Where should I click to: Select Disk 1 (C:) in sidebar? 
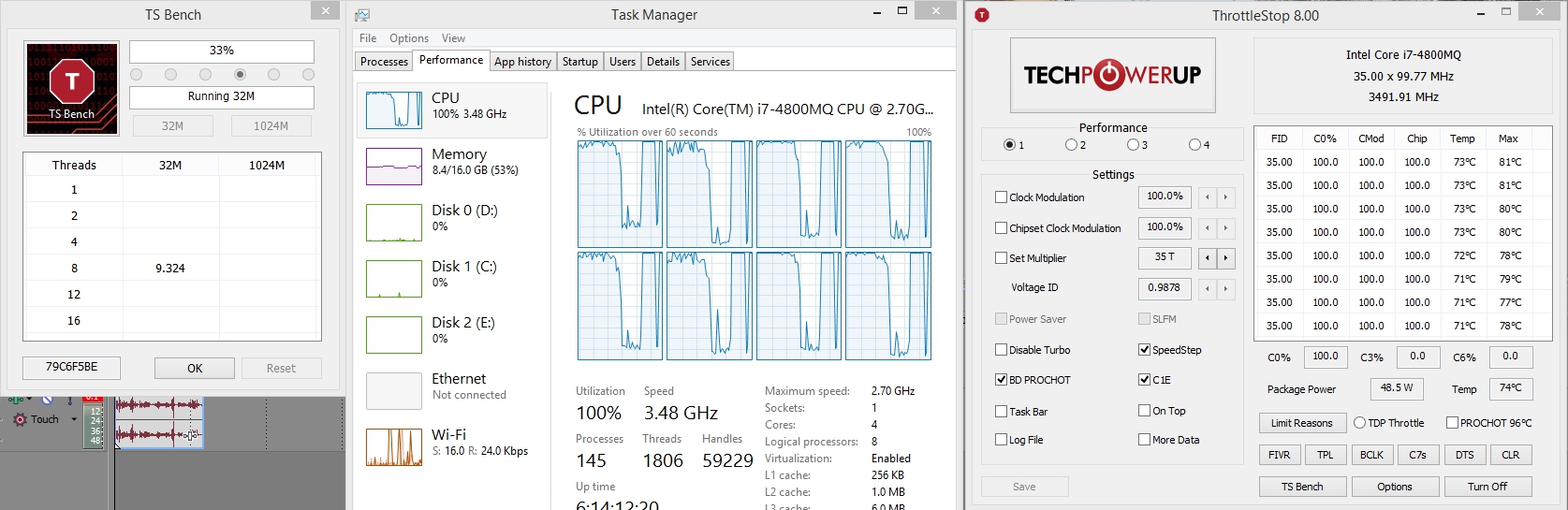(452, 278)
